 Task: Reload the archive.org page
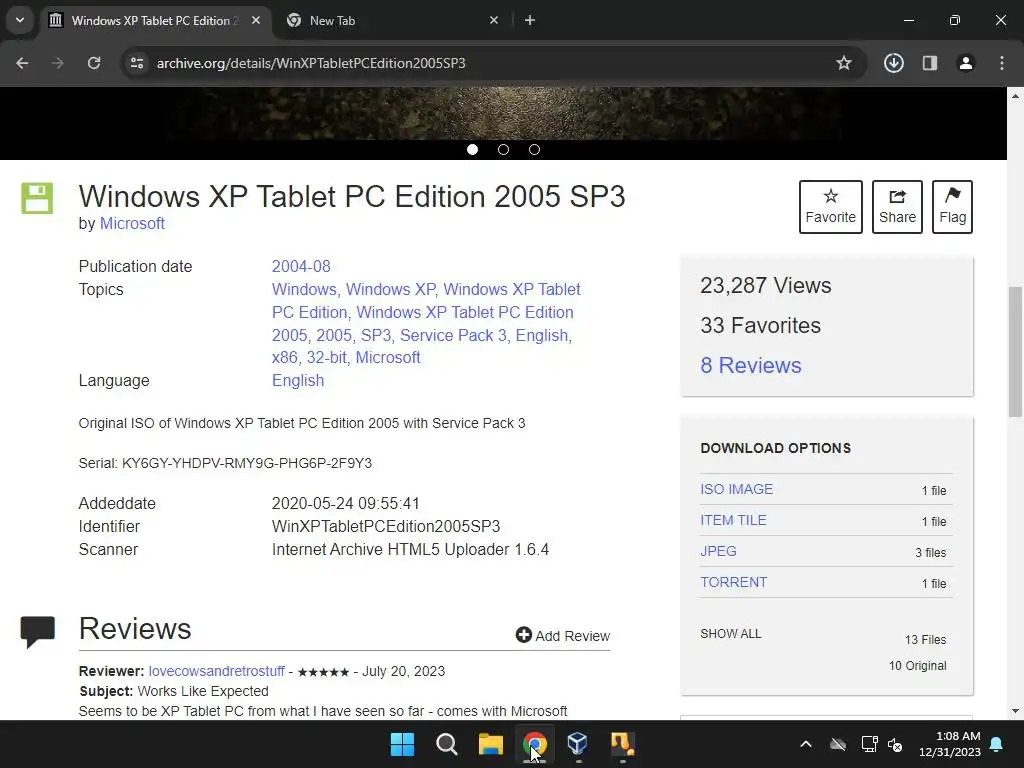click(94, 63)
